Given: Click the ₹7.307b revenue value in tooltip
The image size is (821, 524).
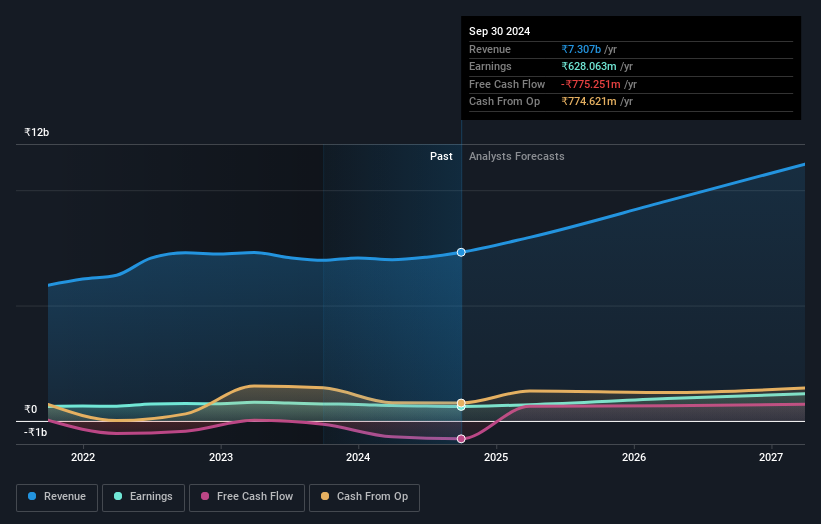Looking at the screenshot, I should [x=581, y=49].
